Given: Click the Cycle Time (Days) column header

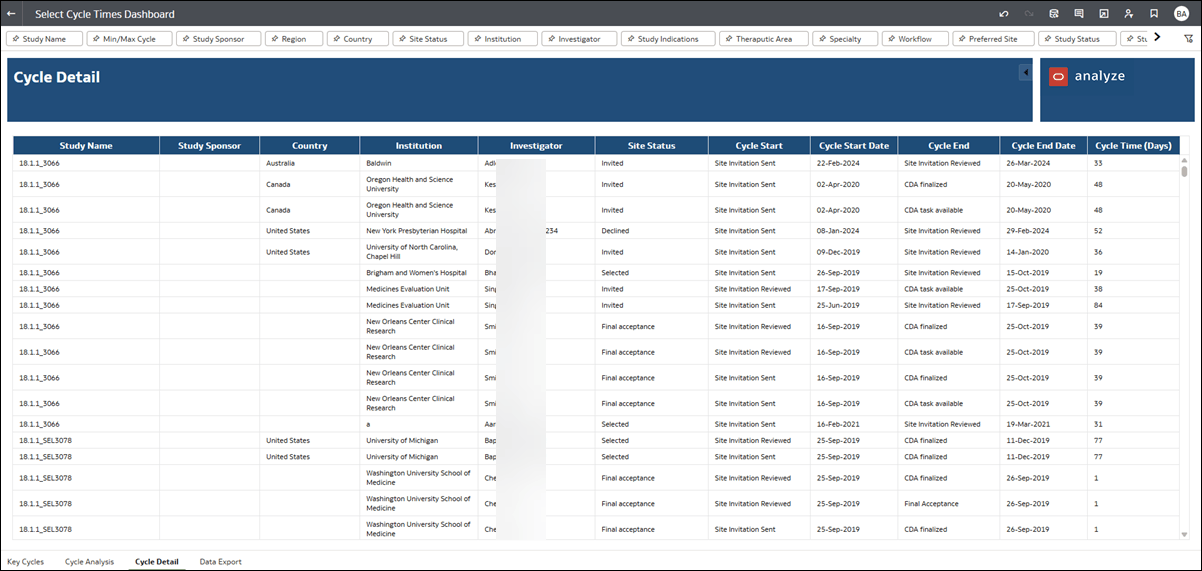Looking at the screenshot, I should tap(1133, 146).
